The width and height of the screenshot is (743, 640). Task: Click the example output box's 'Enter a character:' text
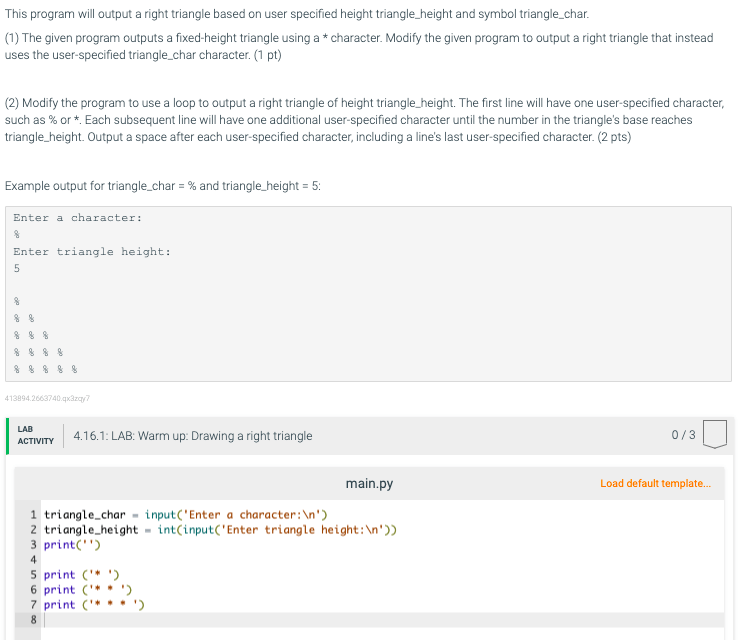click(77, 218)
